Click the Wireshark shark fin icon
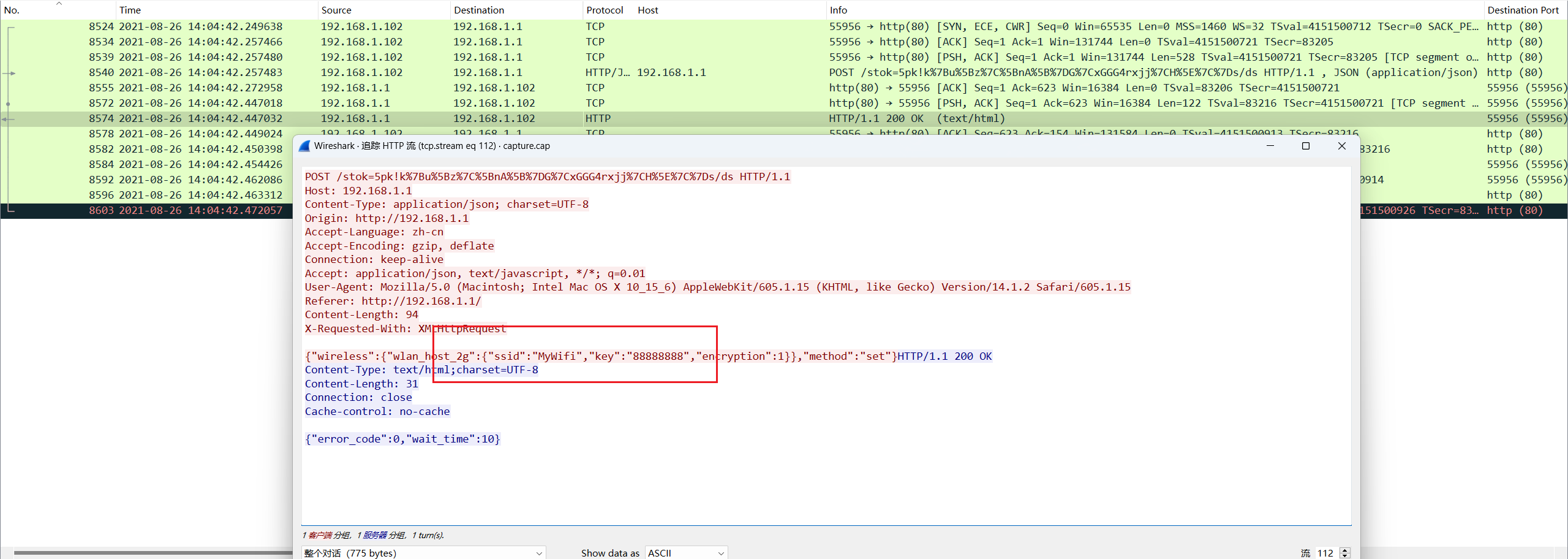 pos(304,146)
